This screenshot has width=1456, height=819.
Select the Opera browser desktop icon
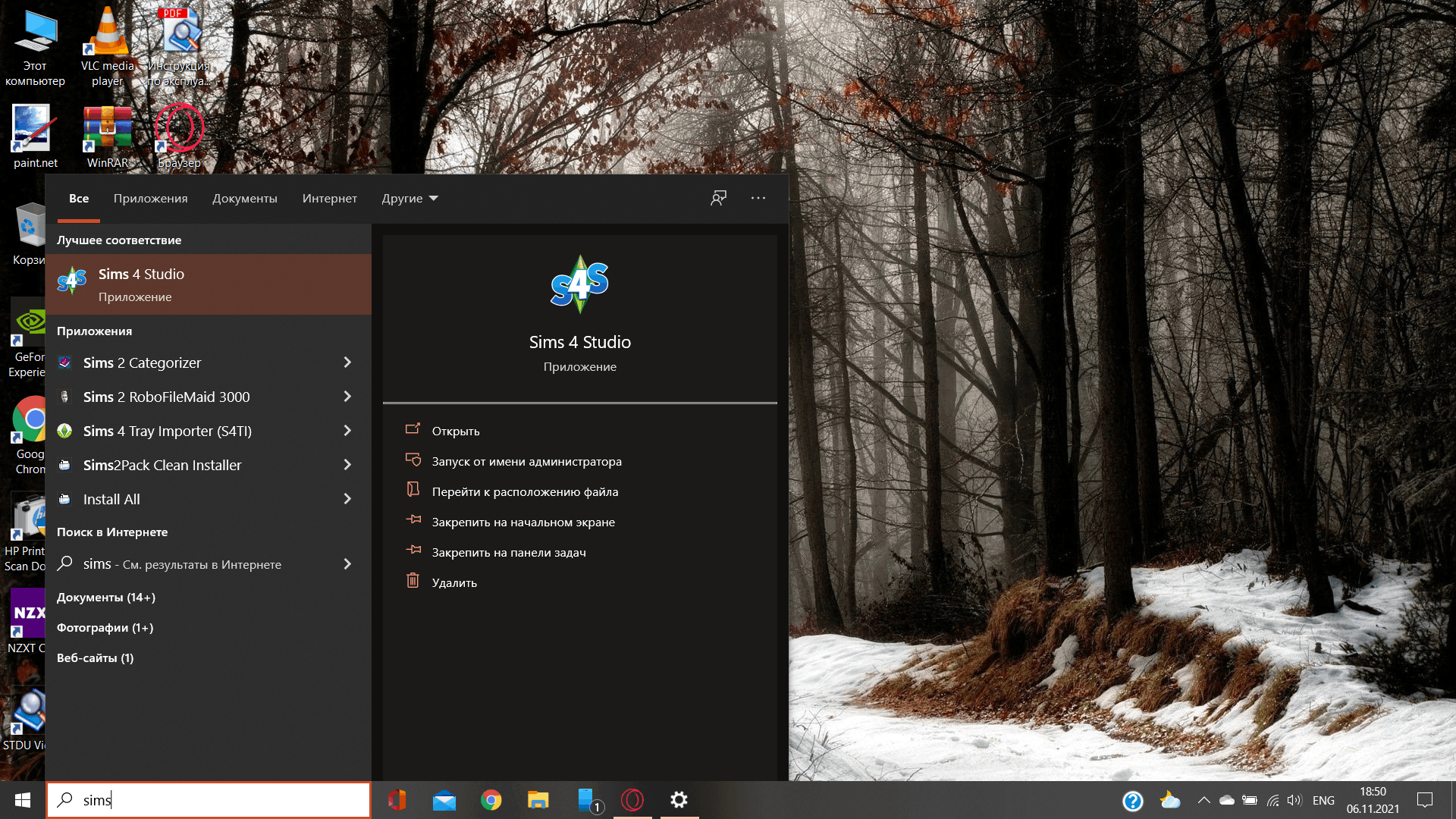[180, 136]
